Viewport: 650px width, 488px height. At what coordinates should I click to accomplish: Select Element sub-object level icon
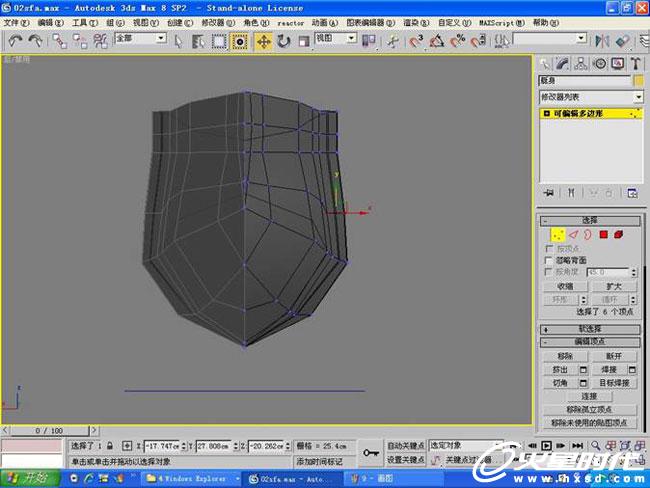tap(618, 235)
